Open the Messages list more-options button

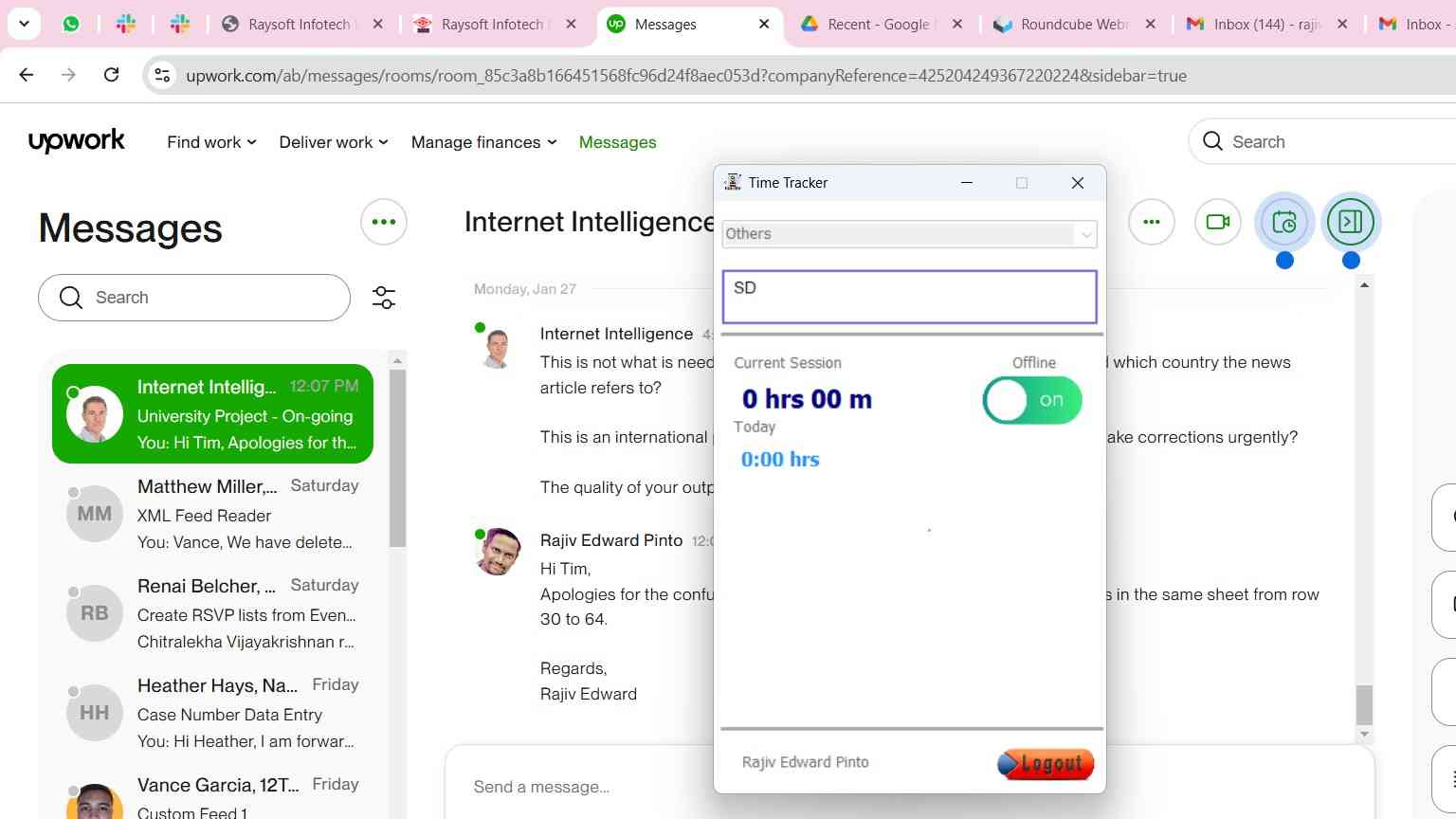pyautogui.click(x=384, y=222)
